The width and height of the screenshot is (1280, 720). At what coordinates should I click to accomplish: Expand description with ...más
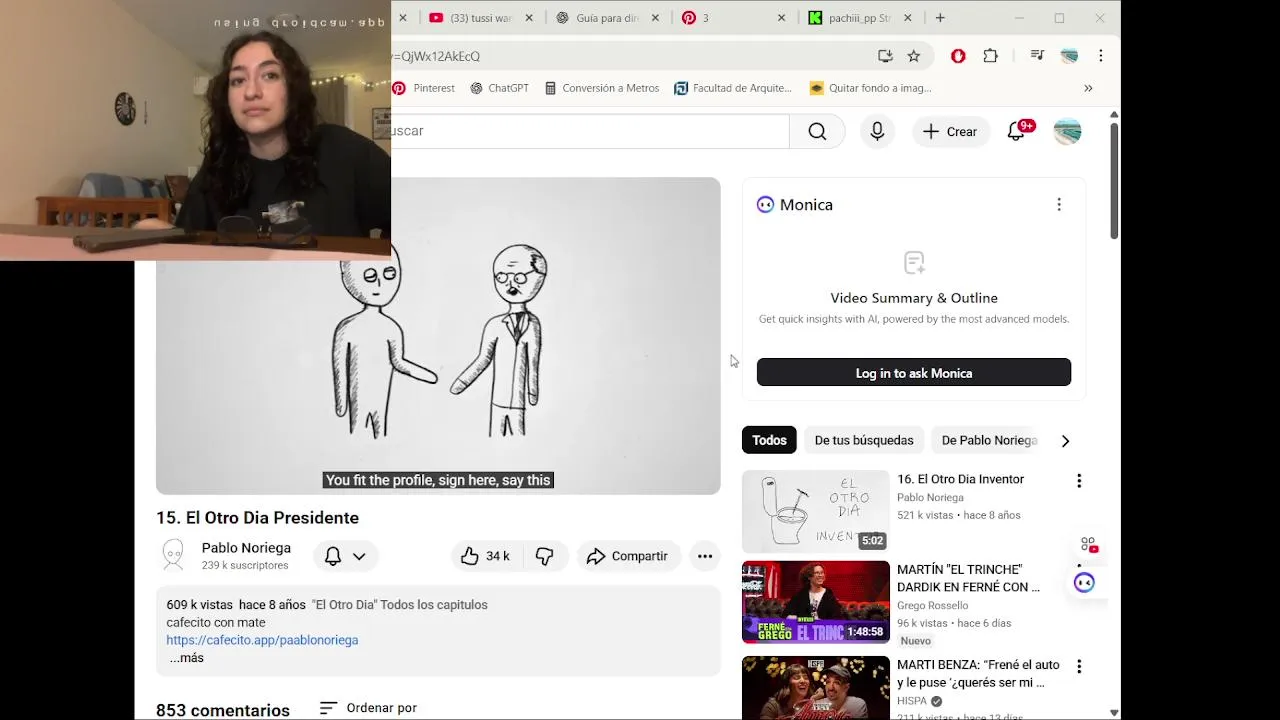[187, 658]
